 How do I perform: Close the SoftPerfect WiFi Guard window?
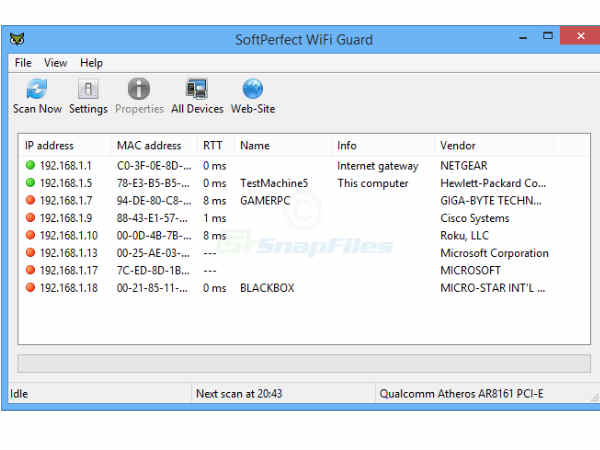580,36
